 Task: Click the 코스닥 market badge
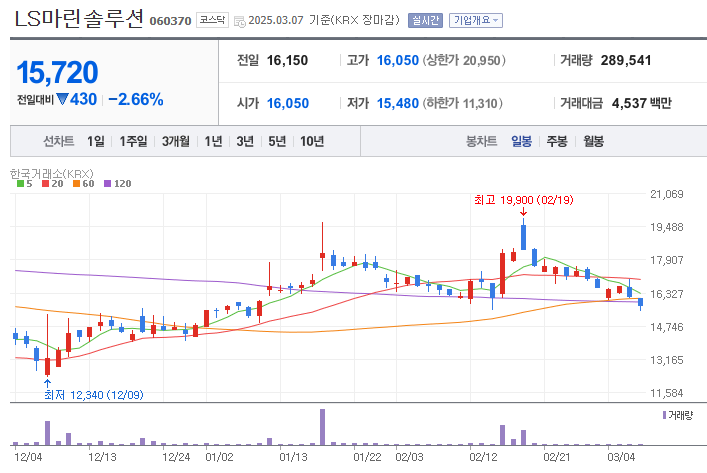(x=212, y=20)
